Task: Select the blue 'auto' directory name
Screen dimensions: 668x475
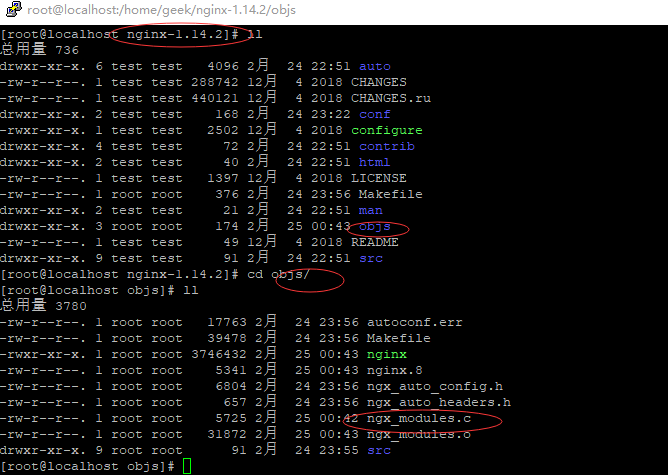Action: coord(375,66)
